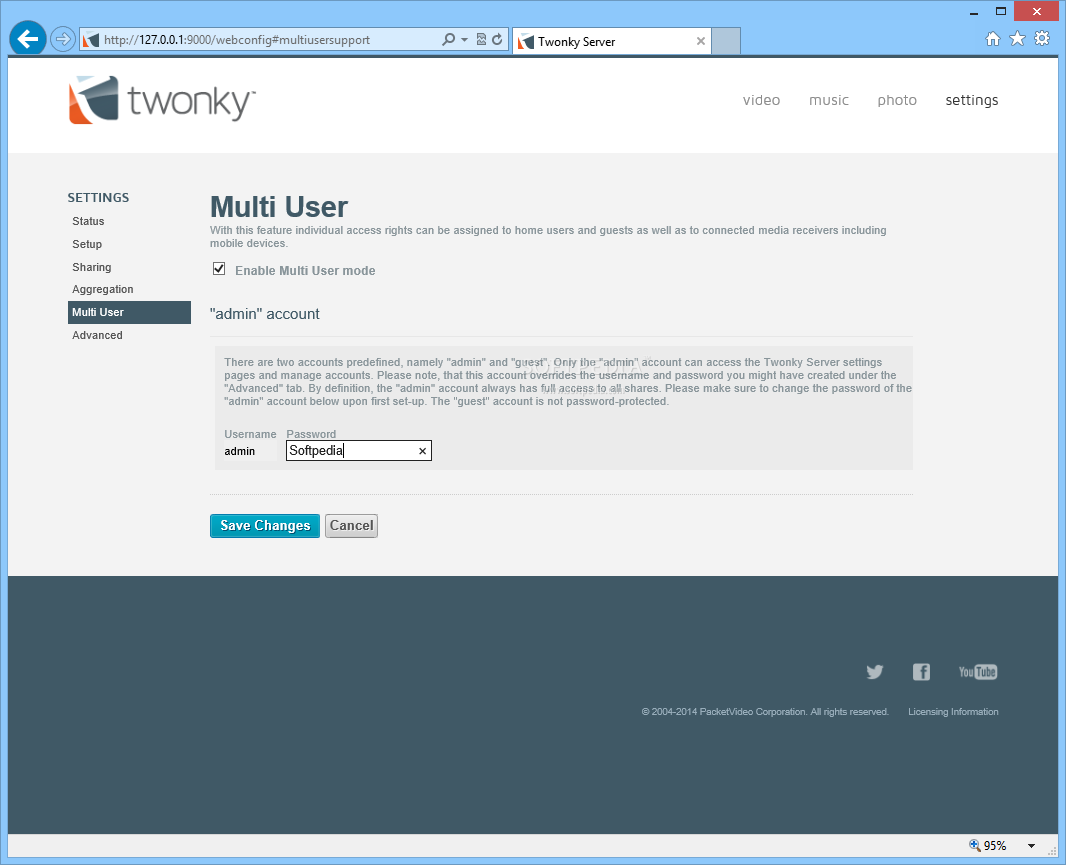The image size is (1066, 865).
Task: Go to the browser home page icon
Action: point(993,39)
